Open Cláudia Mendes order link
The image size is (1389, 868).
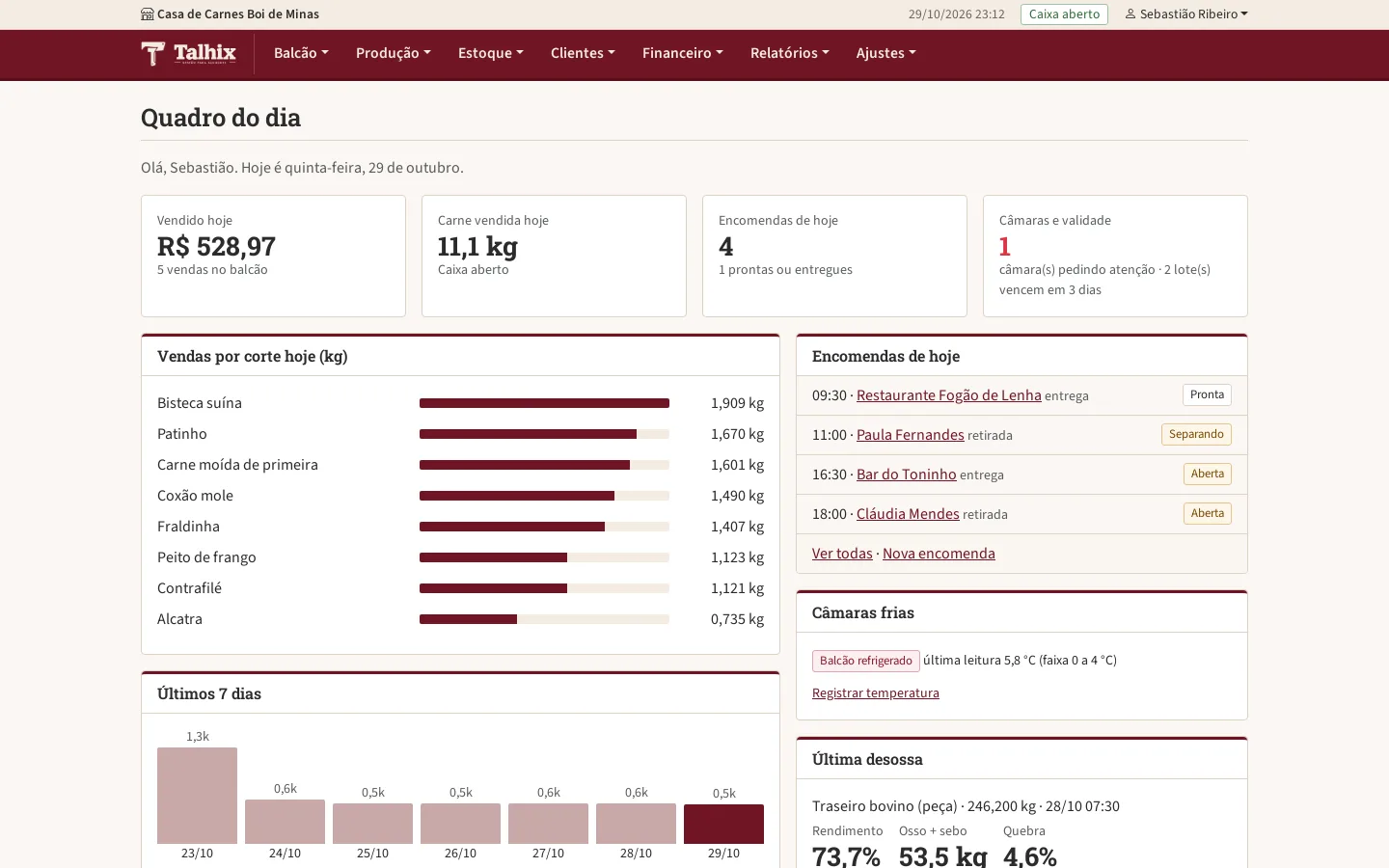(x=908, y=514)
